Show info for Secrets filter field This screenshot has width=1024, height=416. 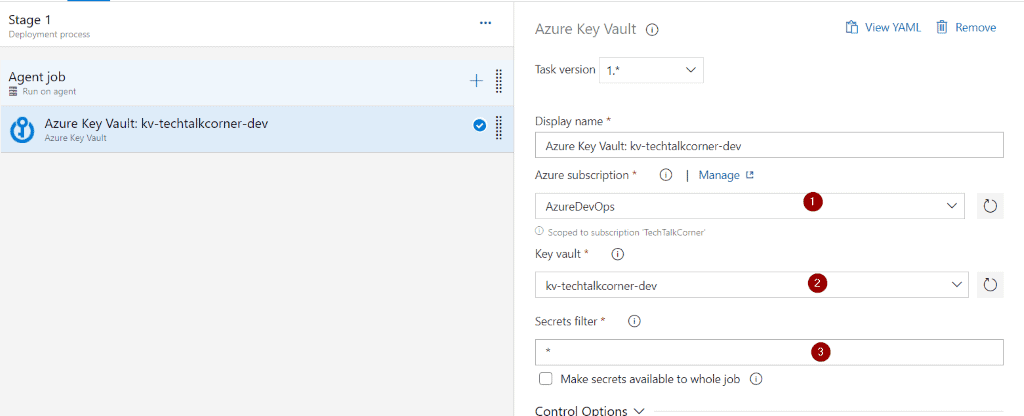[633, 321]
